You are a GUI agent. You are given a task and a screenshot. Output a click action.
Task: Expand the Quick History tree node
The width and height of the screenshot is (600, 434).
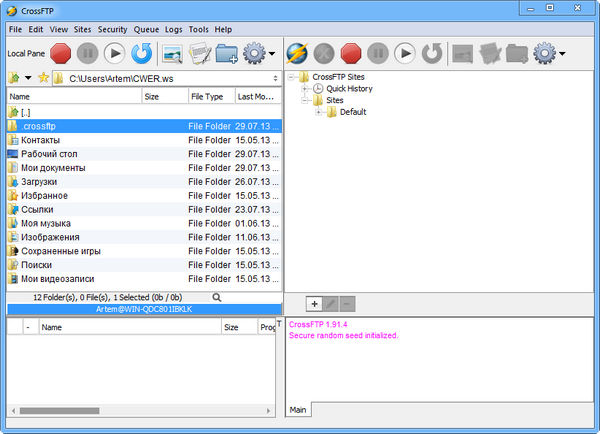tap(305, 89)
